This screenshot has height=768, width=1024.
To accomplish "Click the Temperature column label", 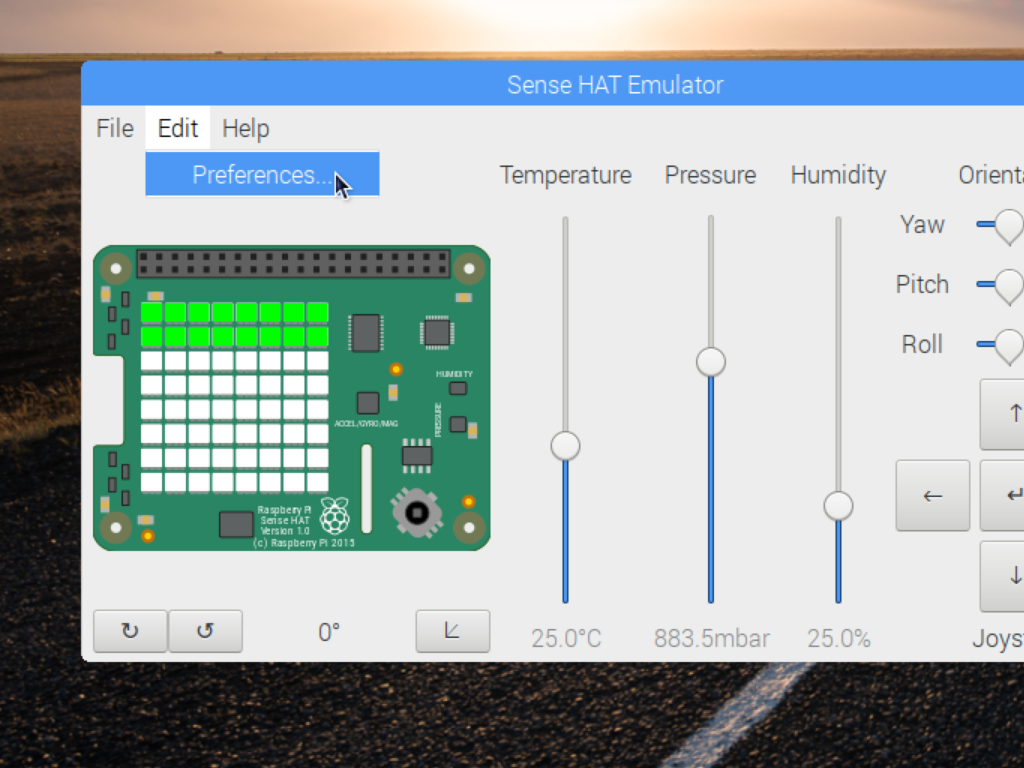I will pyautogui.click(x=566, y=175).
